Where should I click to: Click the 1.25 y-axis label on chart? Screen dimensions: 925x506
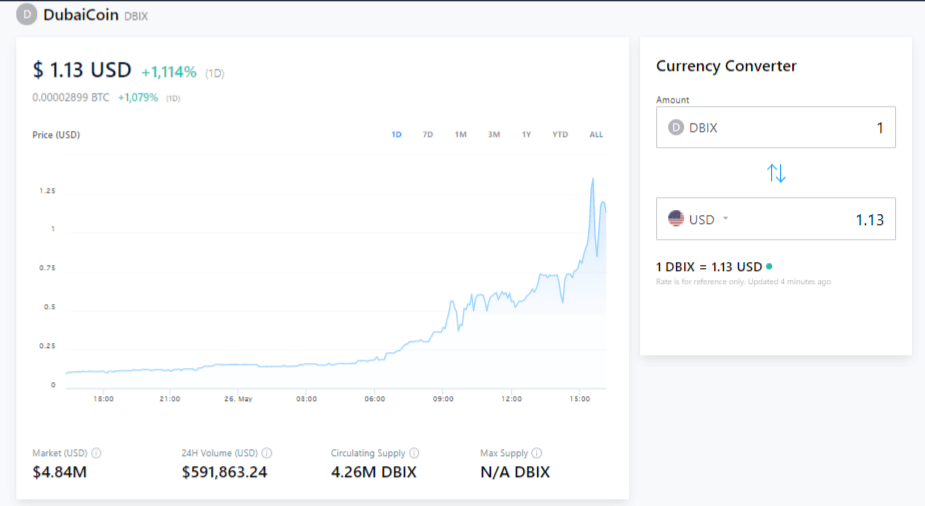(47, 190)
